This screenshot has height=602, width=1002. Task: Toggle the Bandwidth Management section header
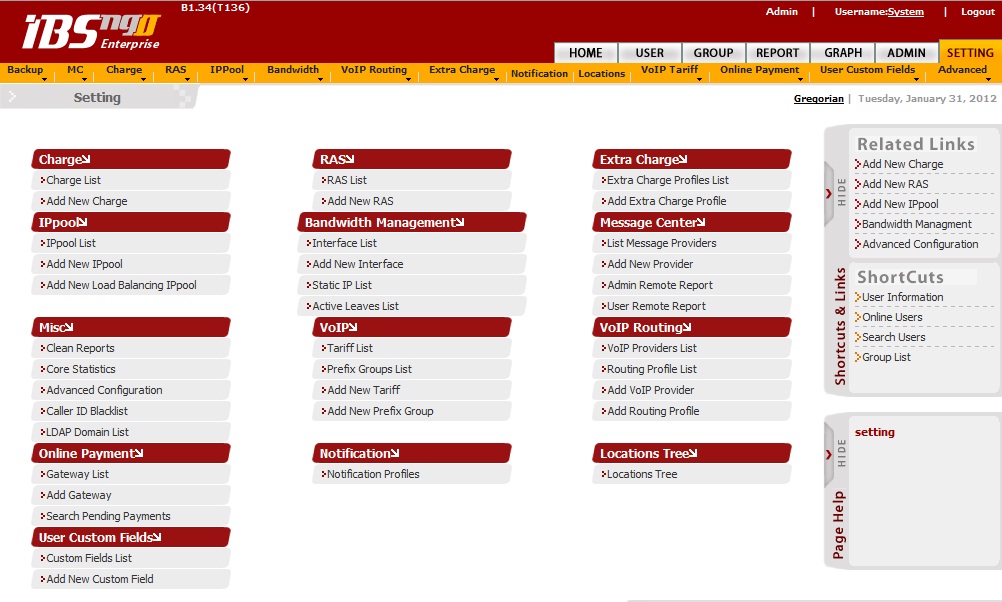click(x=384, y=223)
